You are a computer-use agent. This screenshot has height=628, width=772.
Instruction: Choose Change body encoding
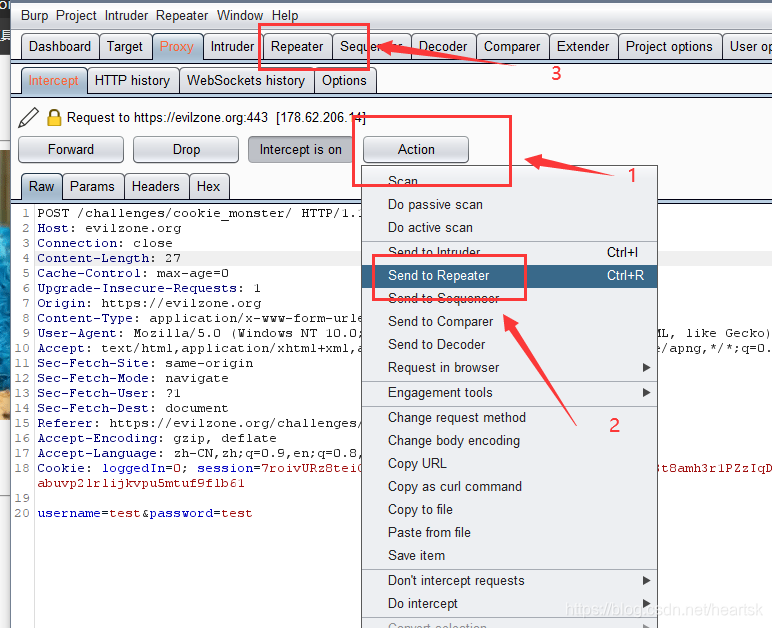pos(510,441)
